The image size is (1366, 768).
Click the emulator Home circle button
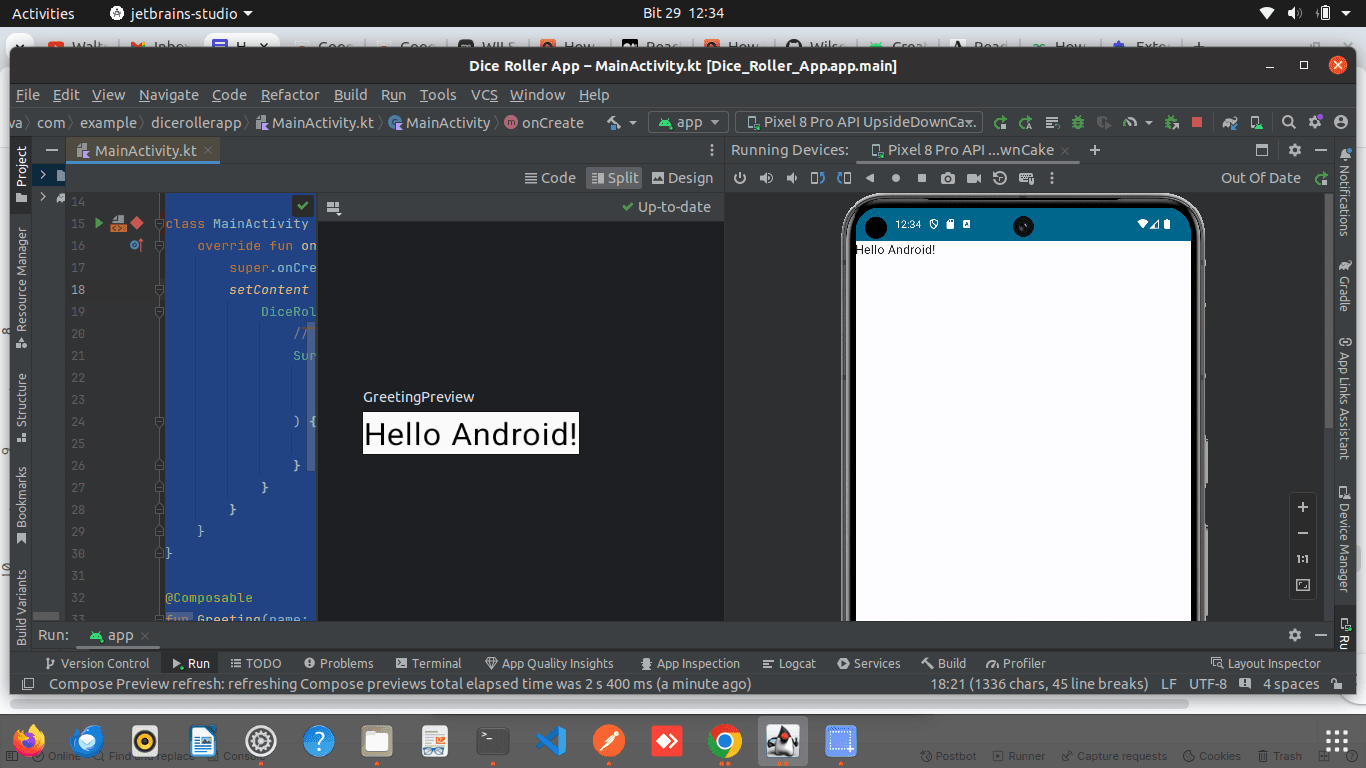pyautogui.click(x=896, y=178)
